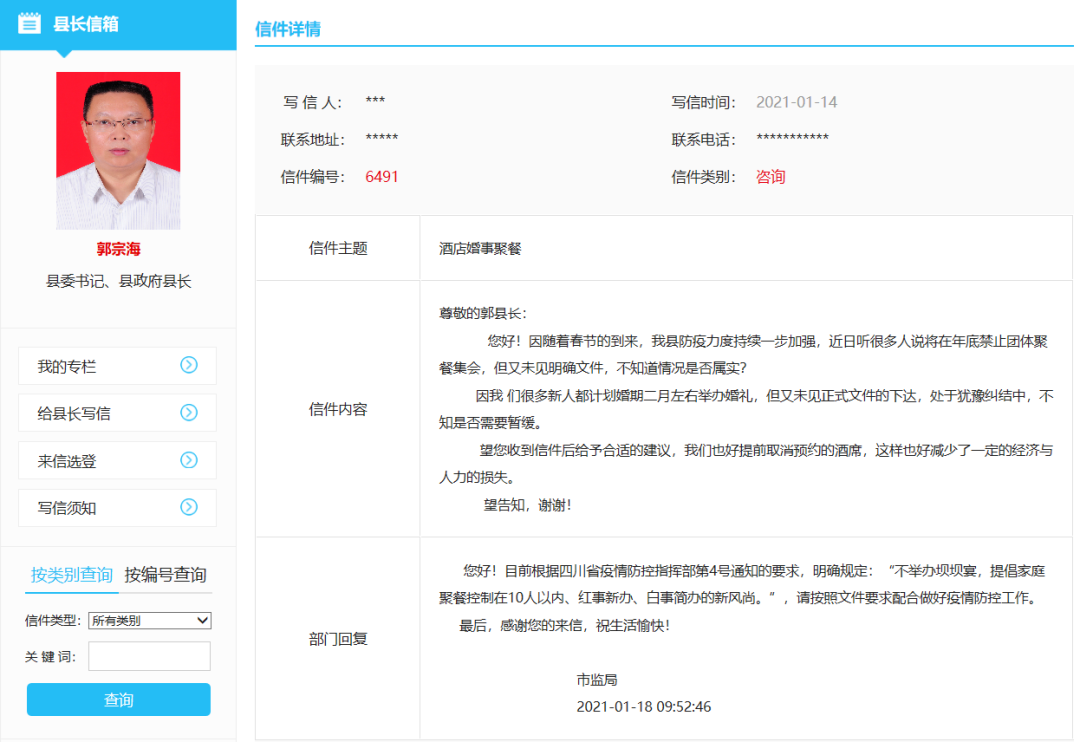1080x742 pixels.
Task: Click the mailbox icon in the 县长信箱 header
Action: click(30, 21)
